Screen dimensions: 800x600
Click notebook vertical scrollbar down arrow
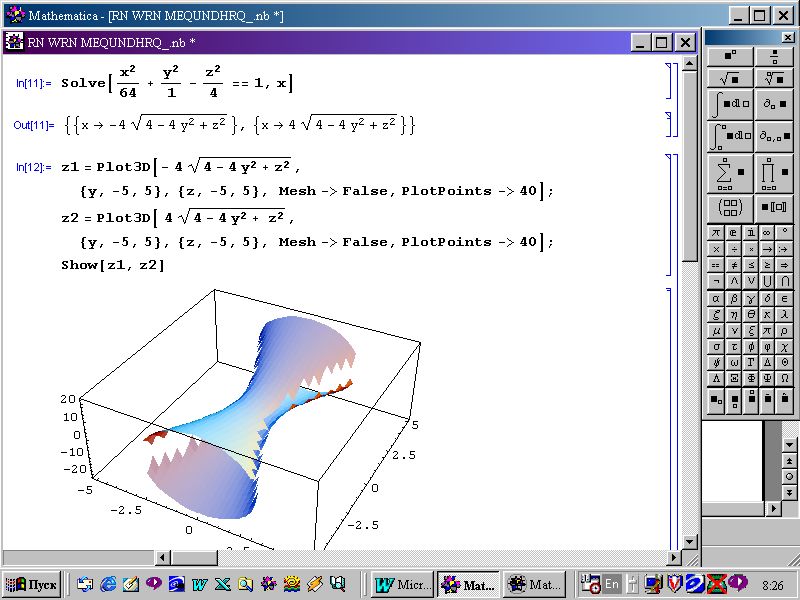pyautogui.click(x=689, y=542)
